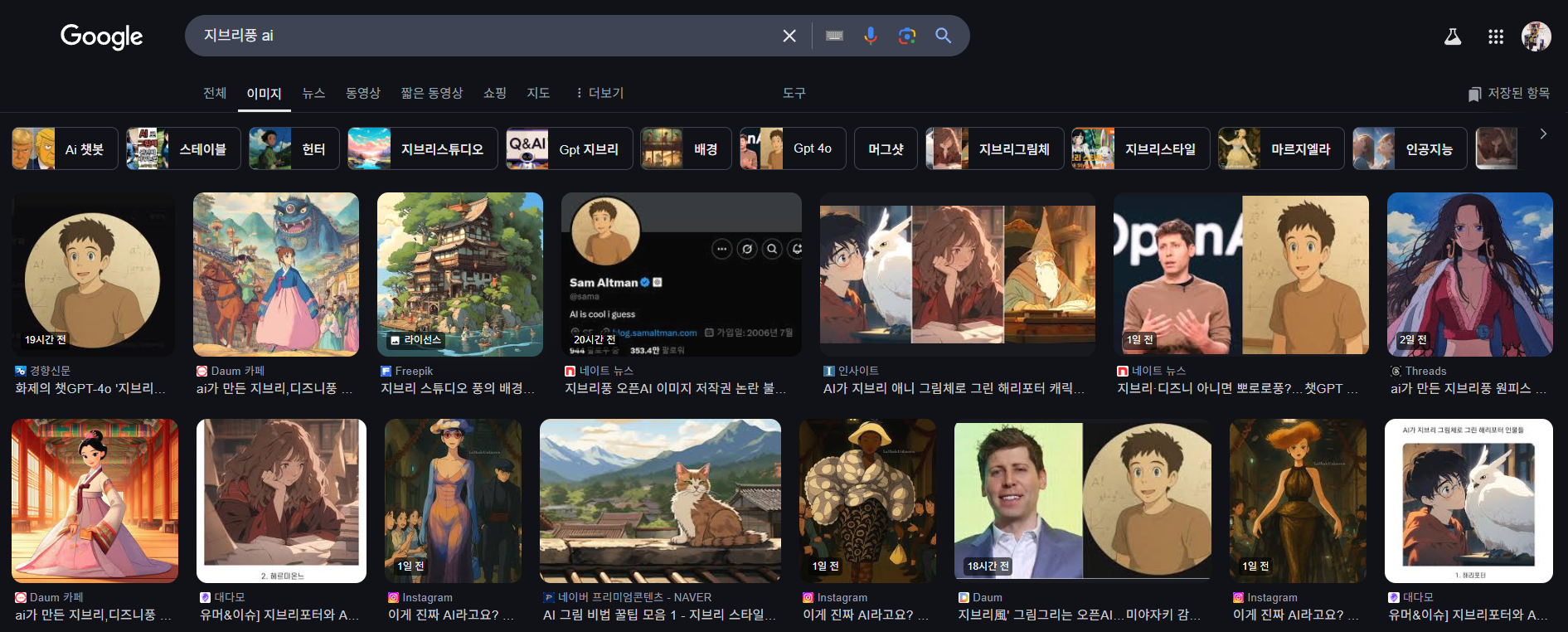Screen dimensions: 1568x632
Task: Click the 경향신문 source label
Action: pos(50,371)
